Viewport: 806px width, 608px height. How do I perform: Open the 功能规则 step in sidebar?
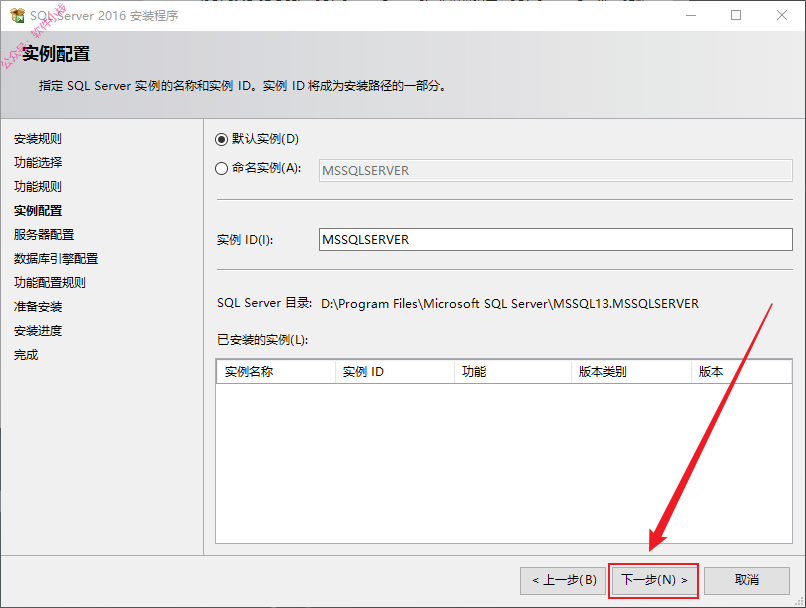38,187
